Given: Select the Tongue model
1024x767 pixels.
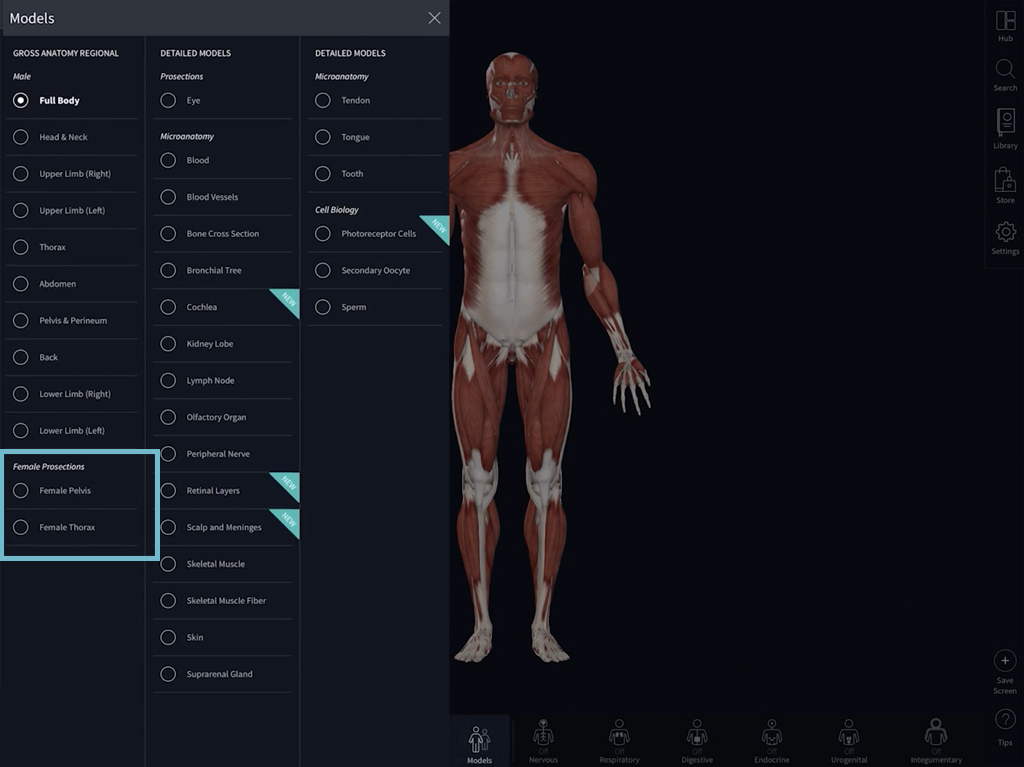Looking at the screenshot, I should click(323, 137).
